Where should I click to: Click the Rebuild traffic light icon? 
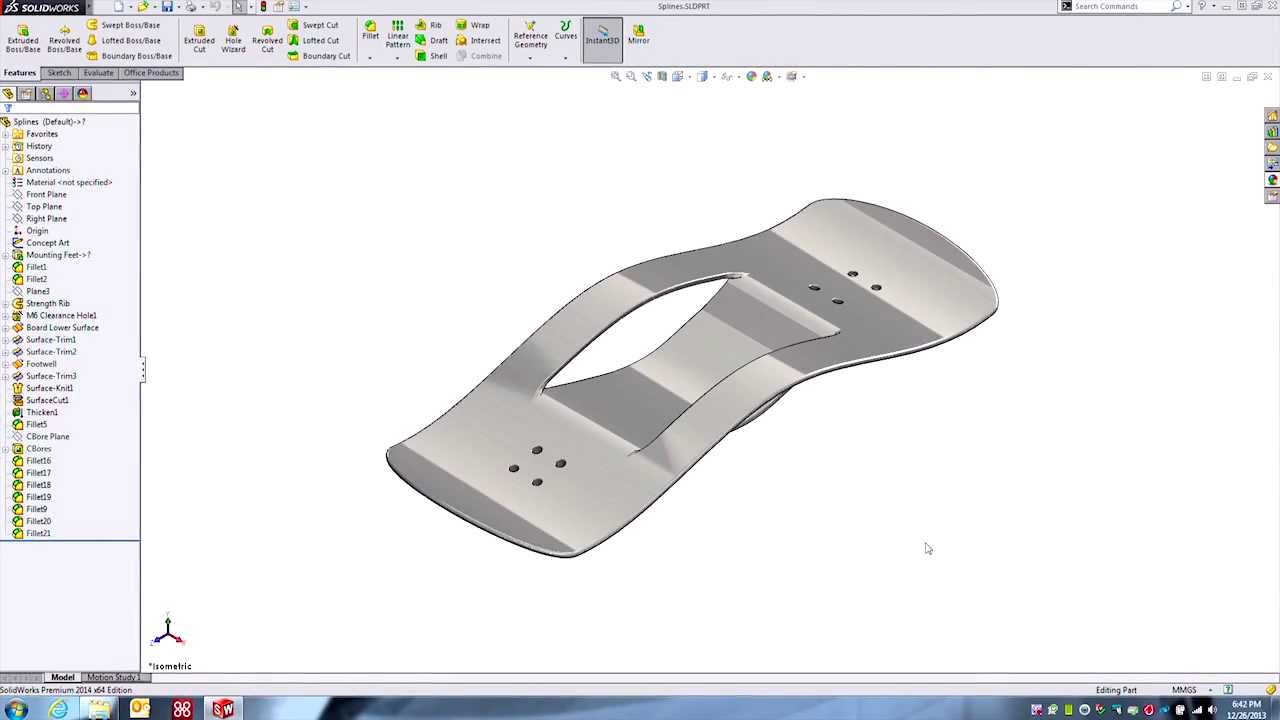(x=263, y=6)
